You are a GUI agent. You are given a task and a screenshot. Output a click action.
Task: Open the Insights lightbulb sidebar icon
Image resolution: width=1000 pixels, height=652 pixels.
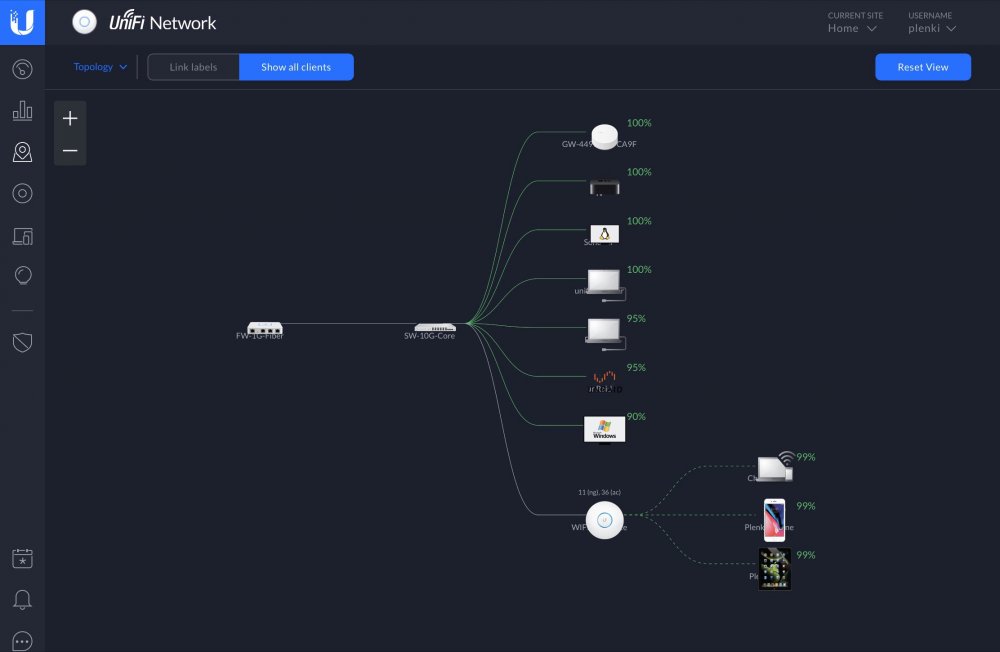(22, 276)
